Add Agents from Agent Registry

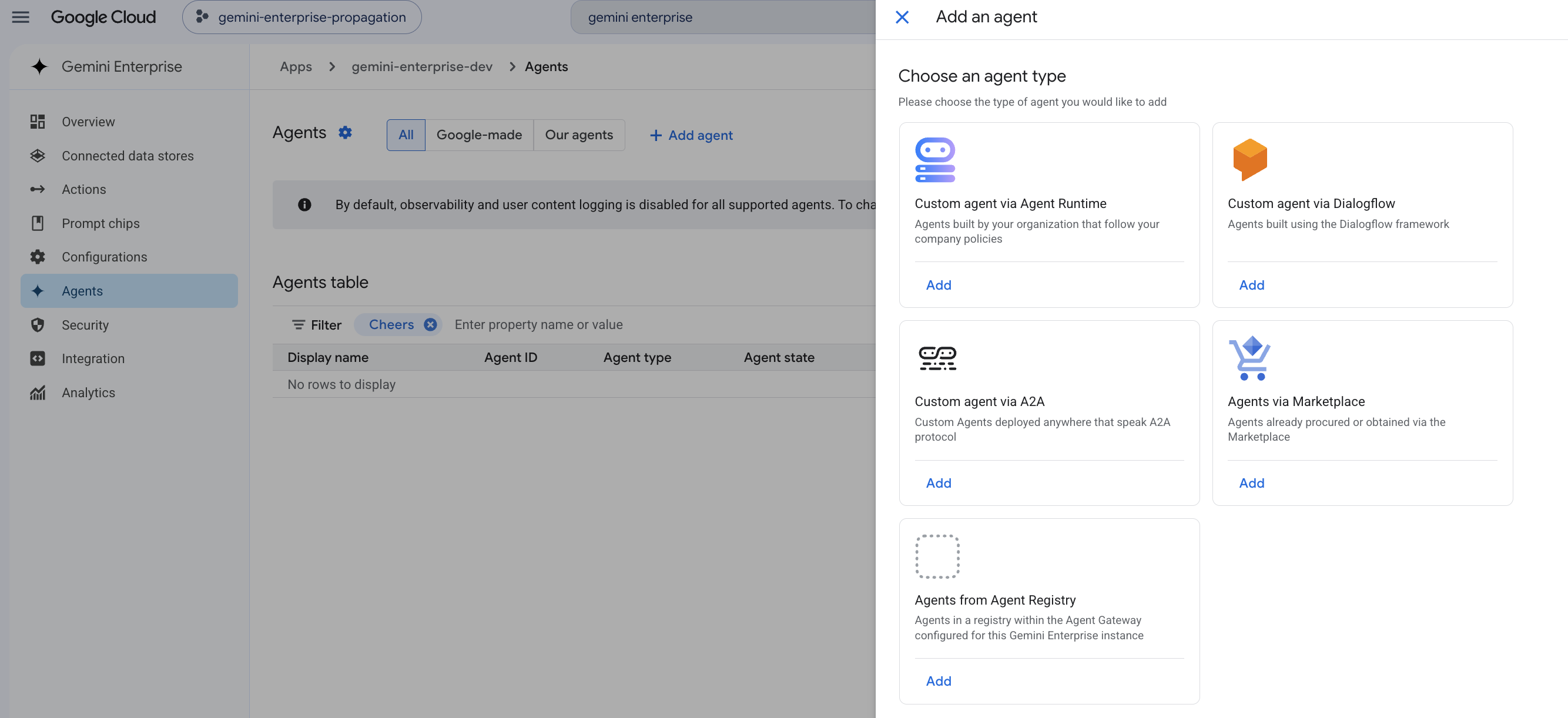tap(939, 681)
